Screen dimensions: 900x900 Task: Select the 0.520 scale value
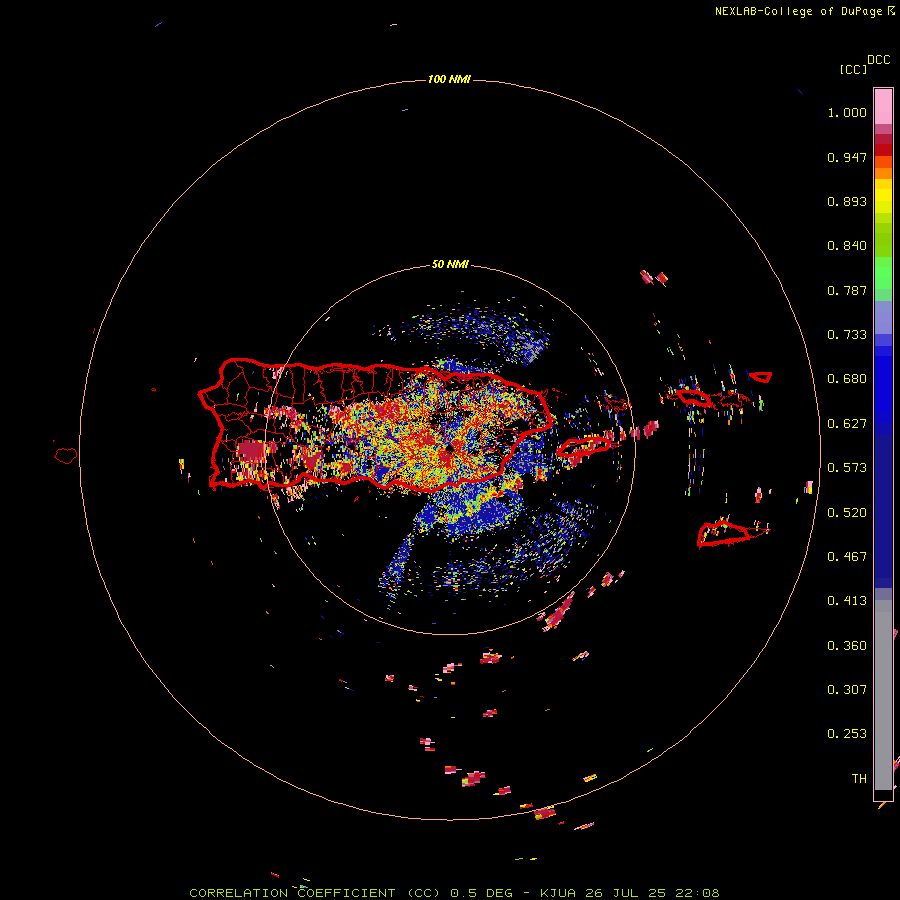tap(847, 513)
